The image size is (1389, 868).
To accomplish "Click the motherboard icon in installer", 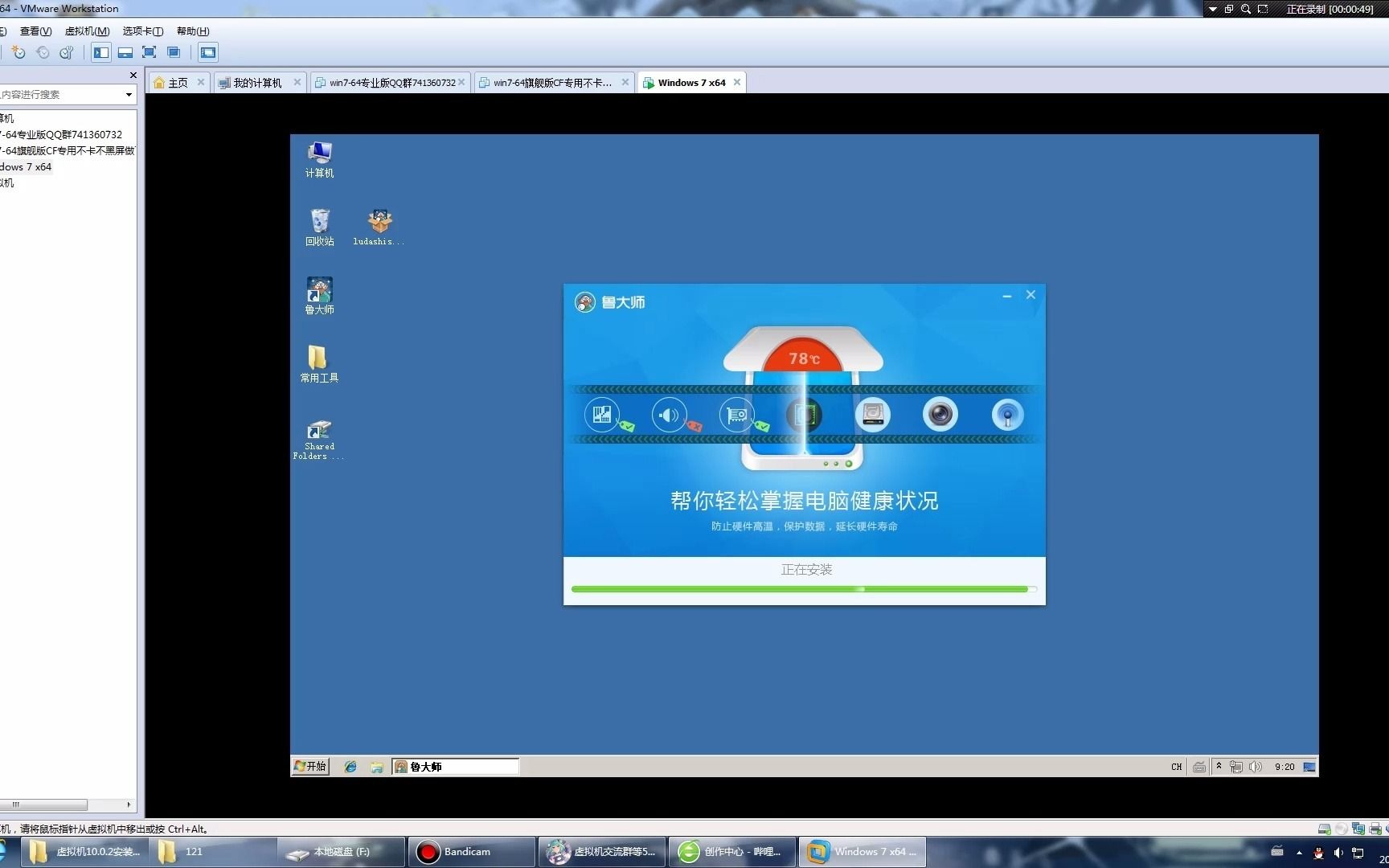I will click(602, 415).
